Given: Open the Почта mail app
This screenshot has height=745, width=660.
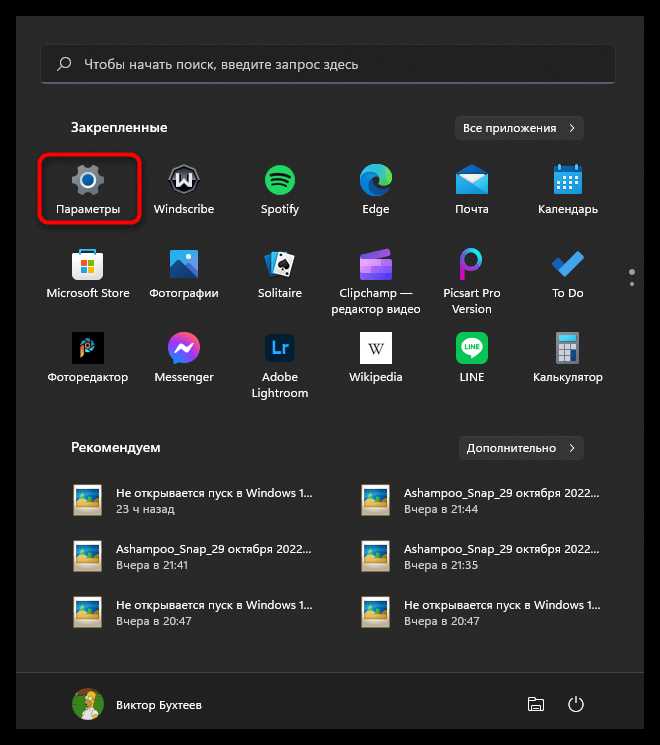Looking at the screenshot, I should tap(472, 189).
